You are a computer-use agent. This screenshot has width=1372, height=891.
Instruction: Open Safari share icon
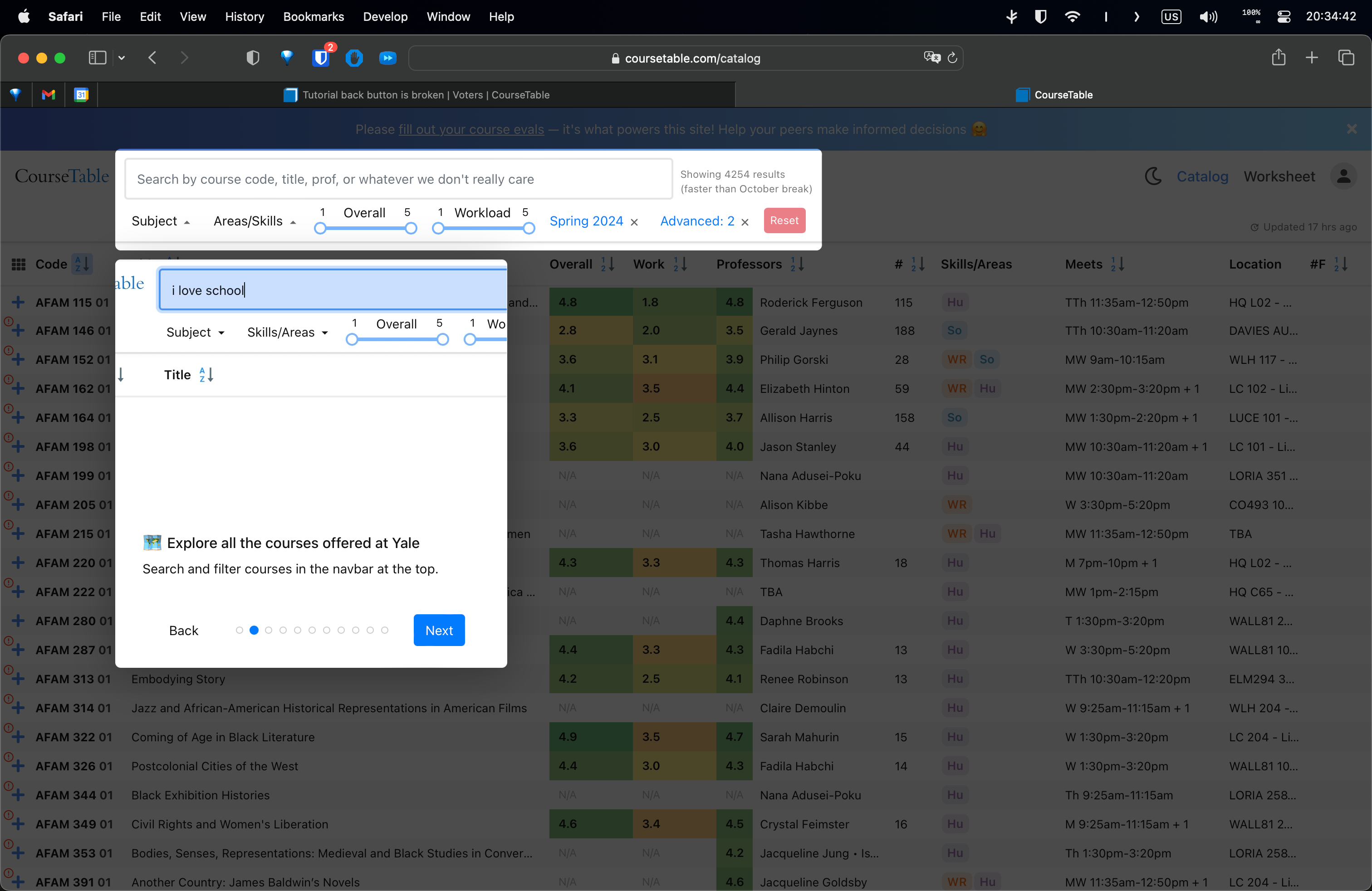1279,58
